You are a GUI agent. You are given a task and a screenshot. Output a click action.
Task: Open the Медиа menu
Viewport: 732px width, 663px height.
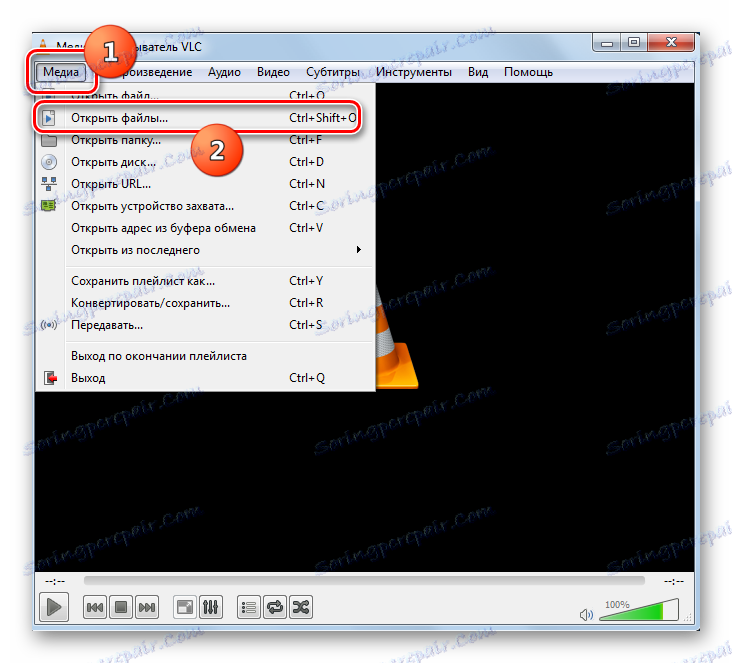[x=61, y=72]
